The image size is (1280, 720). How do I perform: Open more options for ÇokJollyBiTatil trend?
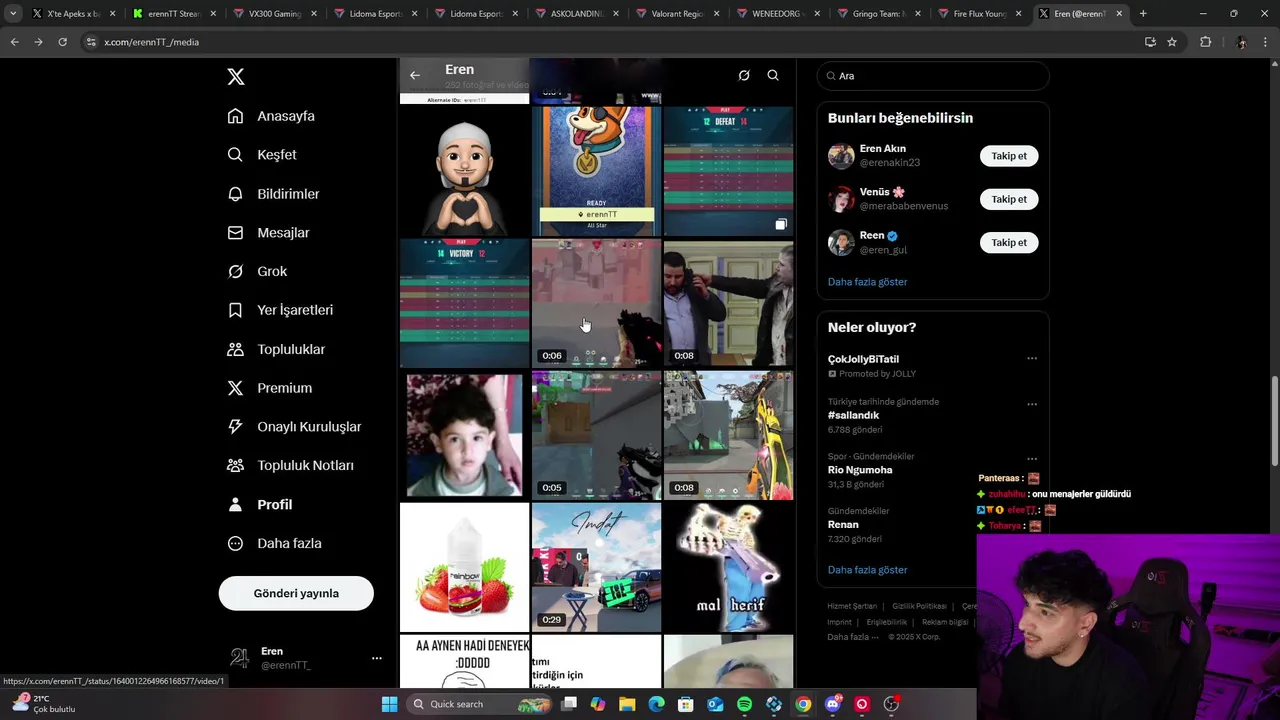(x=1032, y=359)
